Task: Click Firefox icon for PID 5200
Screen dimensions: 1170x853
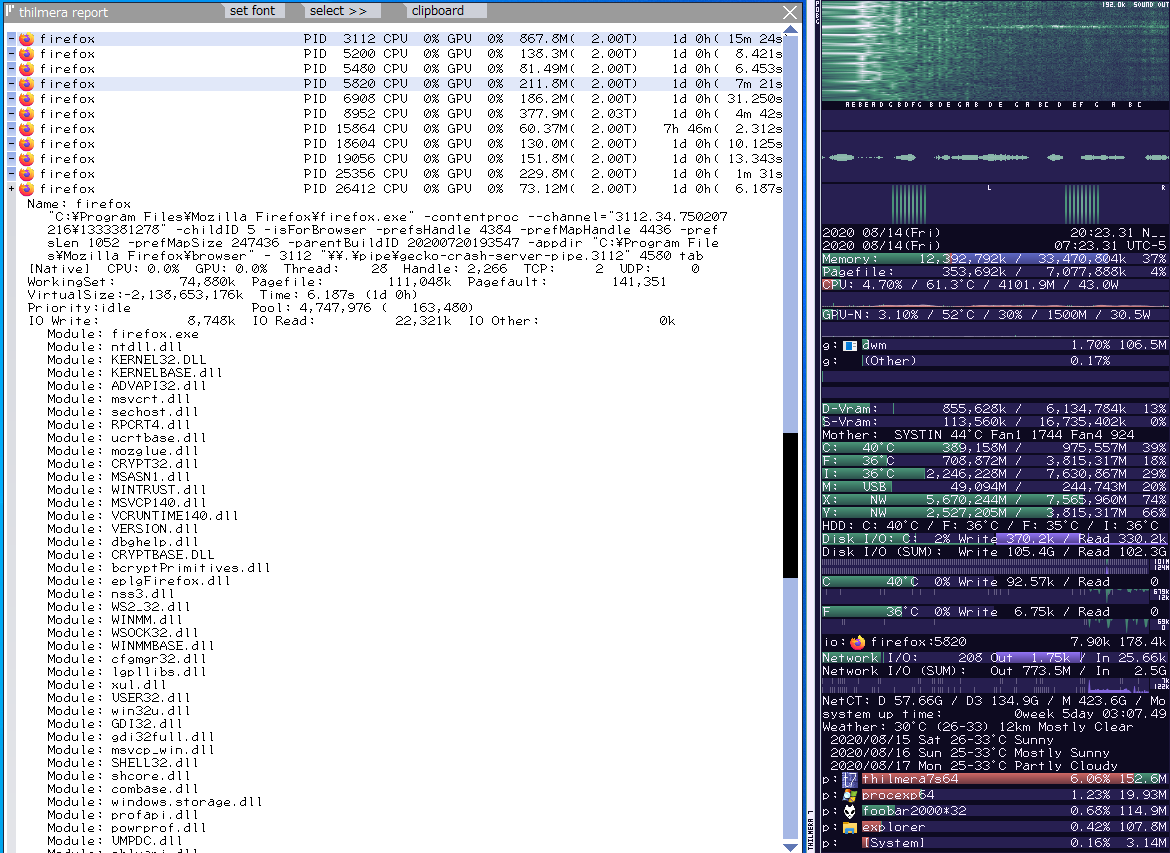Action: click(26, 54)
